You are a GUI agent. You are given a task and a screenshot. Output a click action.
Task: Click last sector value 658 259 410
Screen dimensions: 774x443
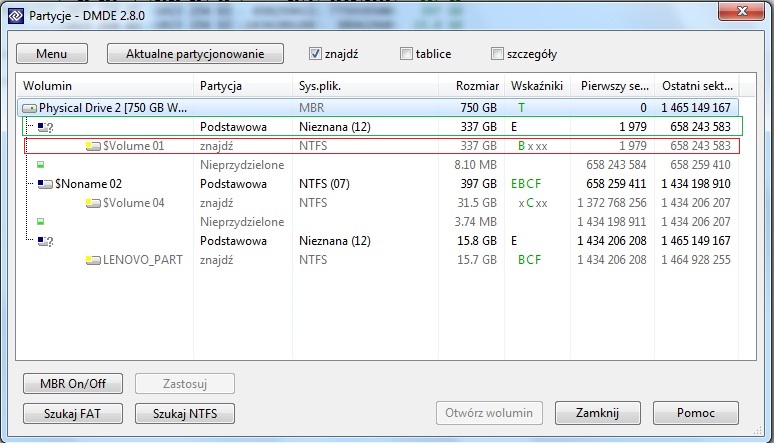(x=700, y=165)
